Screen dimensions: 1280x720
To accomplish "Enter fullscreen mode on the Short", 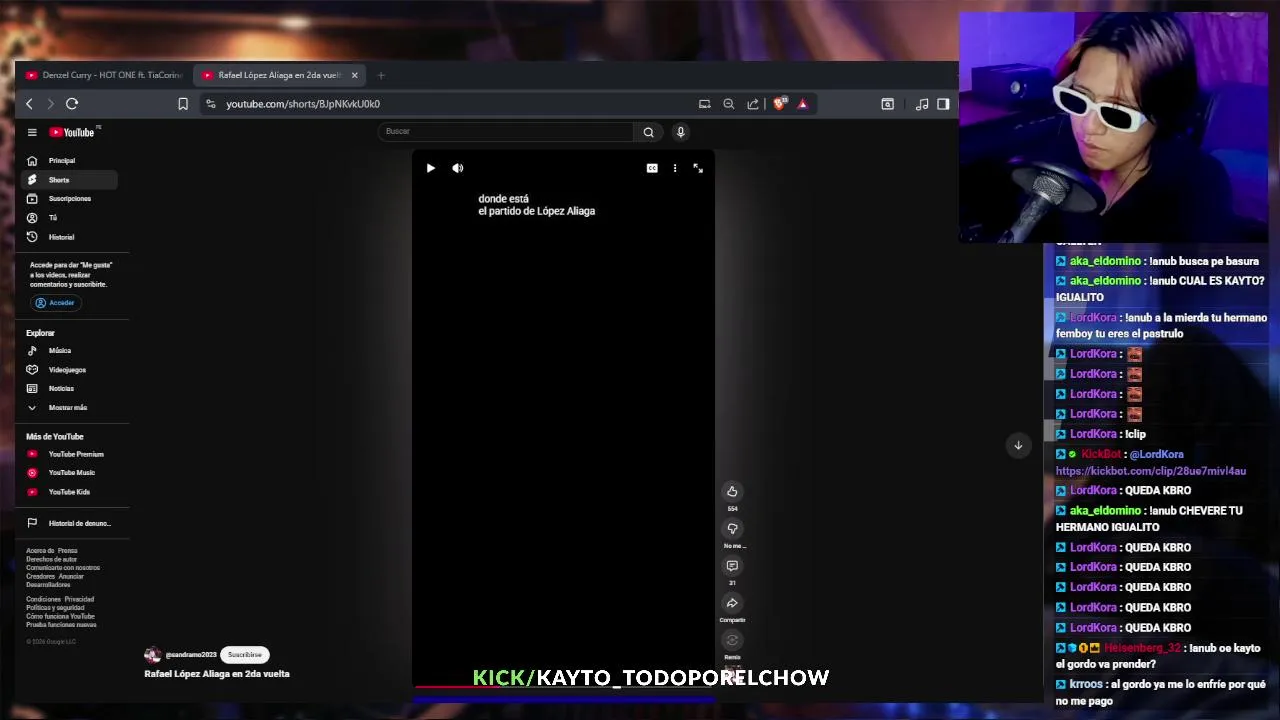I will (x=698, y=168).
